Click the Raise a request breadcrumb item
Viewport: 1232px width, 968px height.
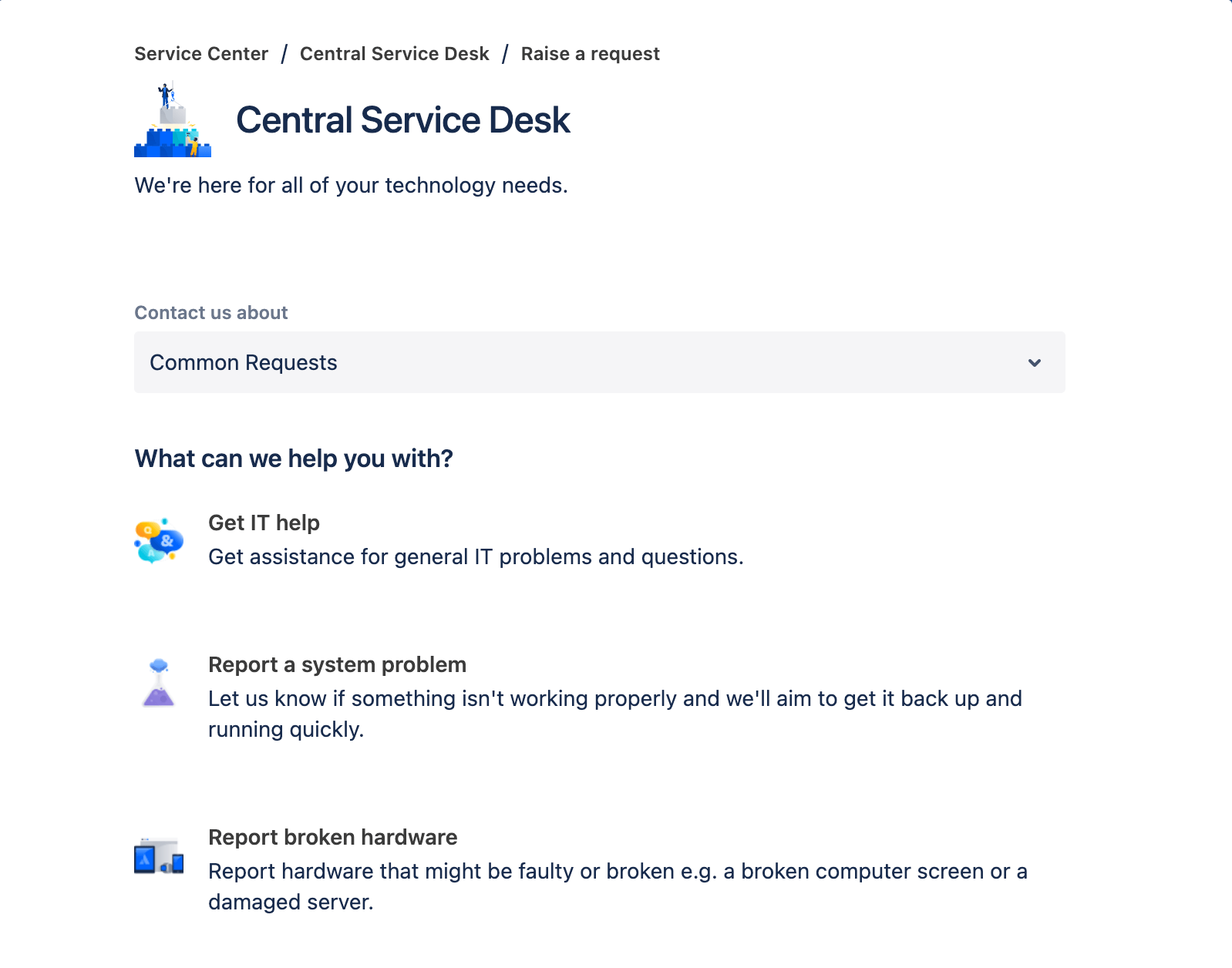591,53
